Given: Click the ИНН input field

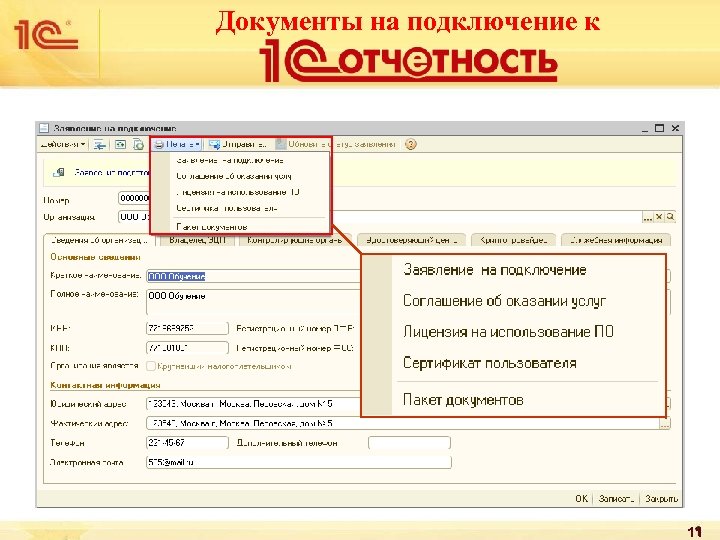Looking at the screenshot, I should [x=187, y=328].
